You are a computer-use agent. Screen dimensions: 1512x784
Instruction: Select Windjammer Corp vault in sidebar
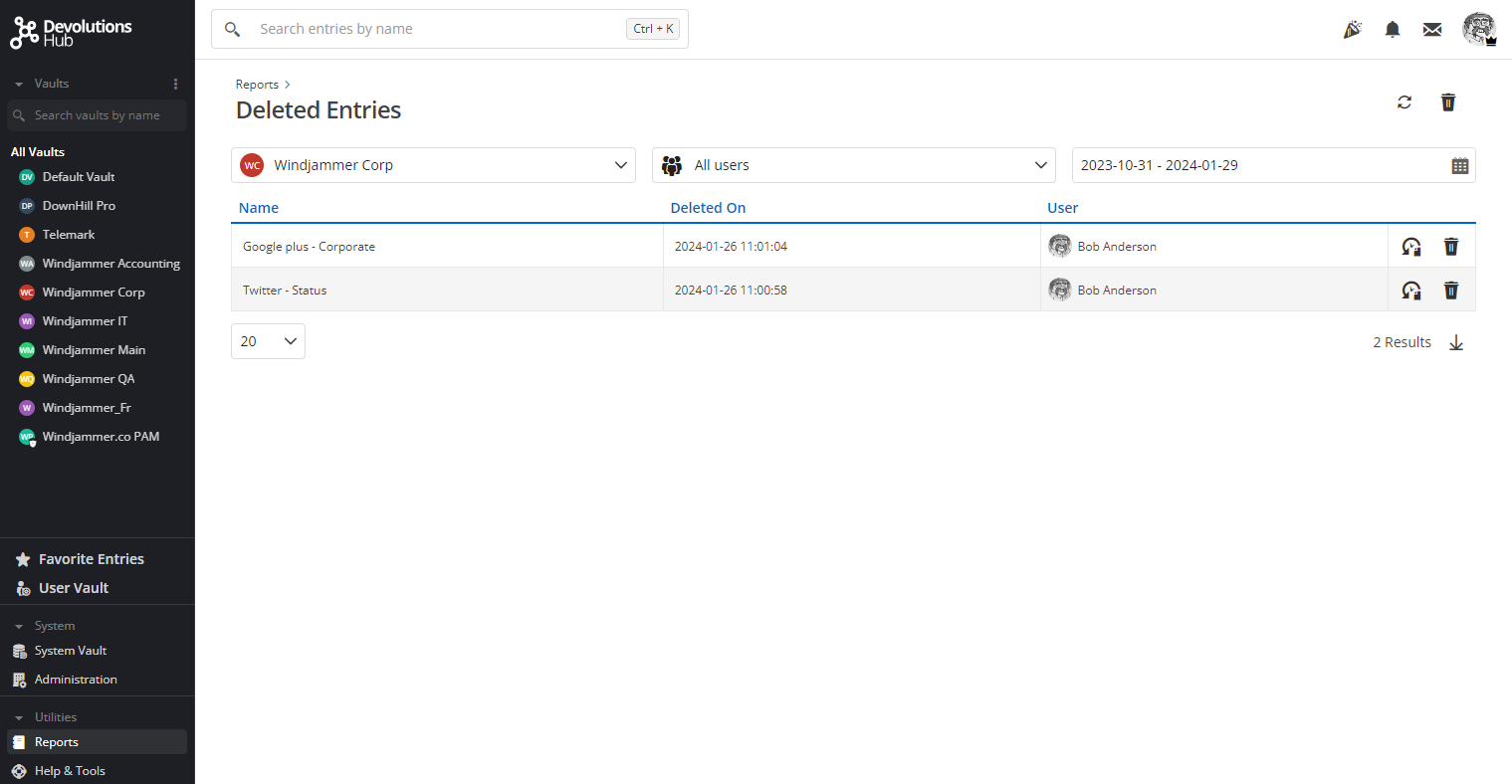94,293
